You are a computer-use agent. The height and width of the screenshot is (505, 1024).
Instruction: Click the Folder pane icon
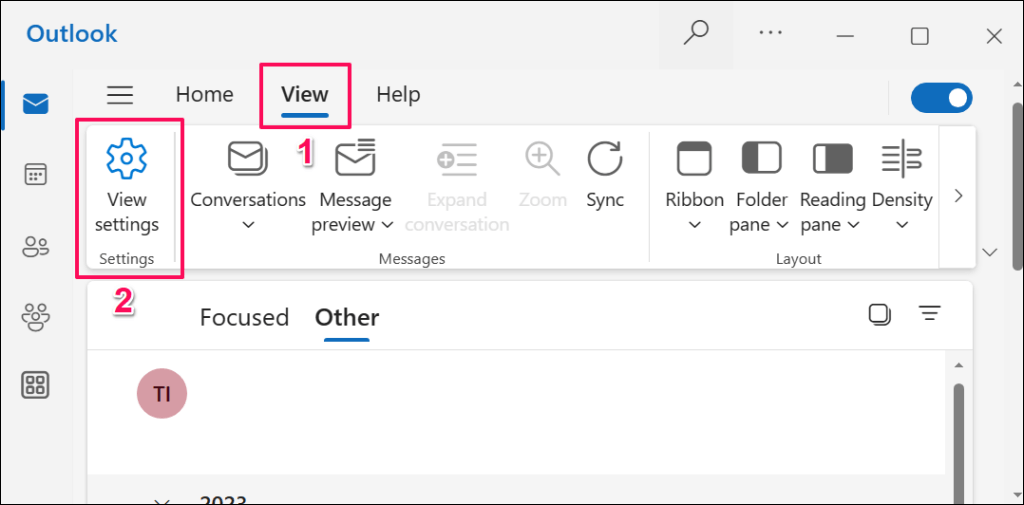[761, 158]
